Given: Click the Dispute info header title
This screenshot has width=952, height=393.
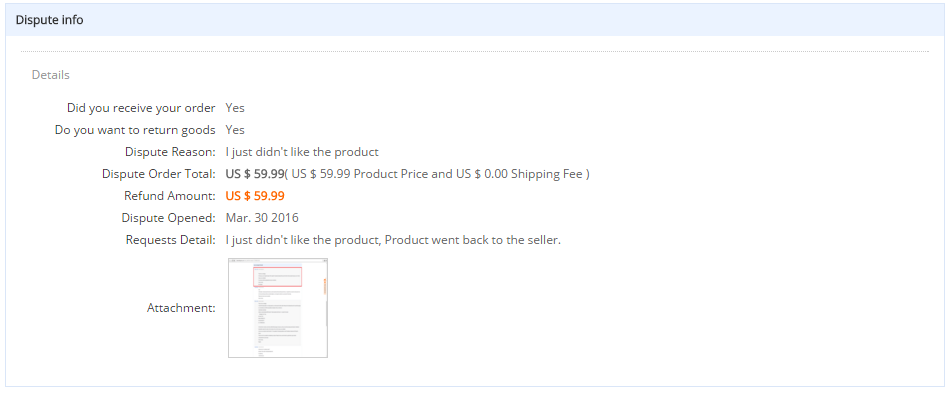Looking at the screenshot, I should pyautogui.click(x=49, y=20).
